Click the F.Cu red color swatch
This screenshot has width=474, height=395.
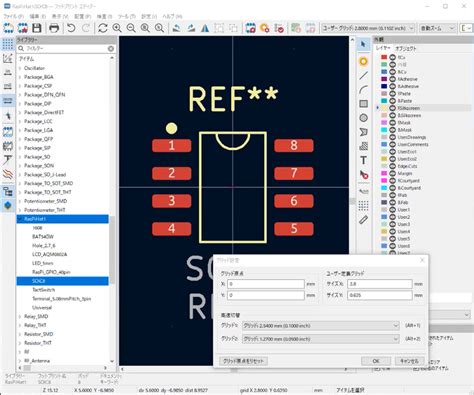coord(384,57)
